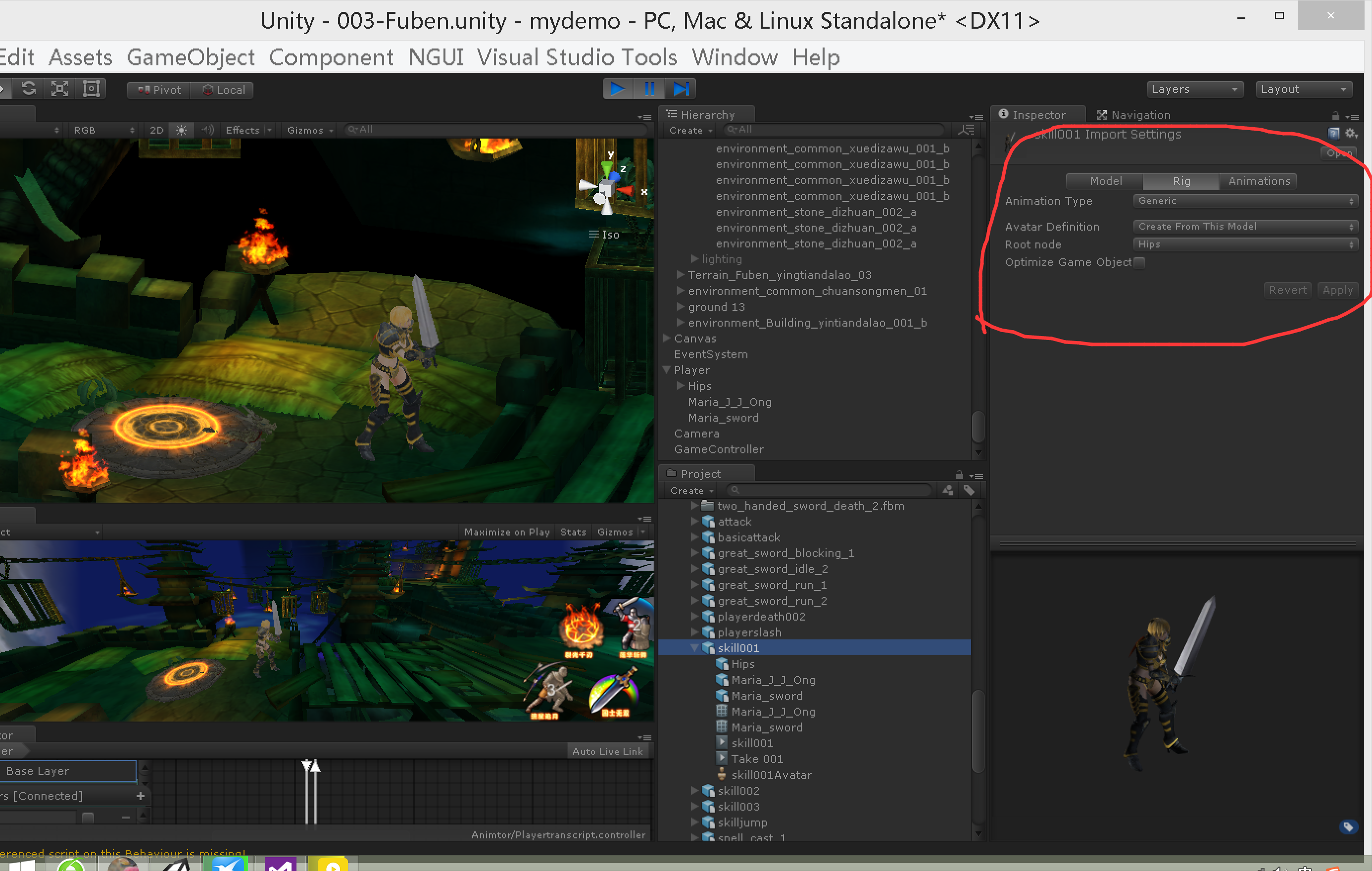The width and height of the screenshot is (1372, 871).
Task: Enable the Optimize Game Object checkbox
Action: (x=1139, y=263)
